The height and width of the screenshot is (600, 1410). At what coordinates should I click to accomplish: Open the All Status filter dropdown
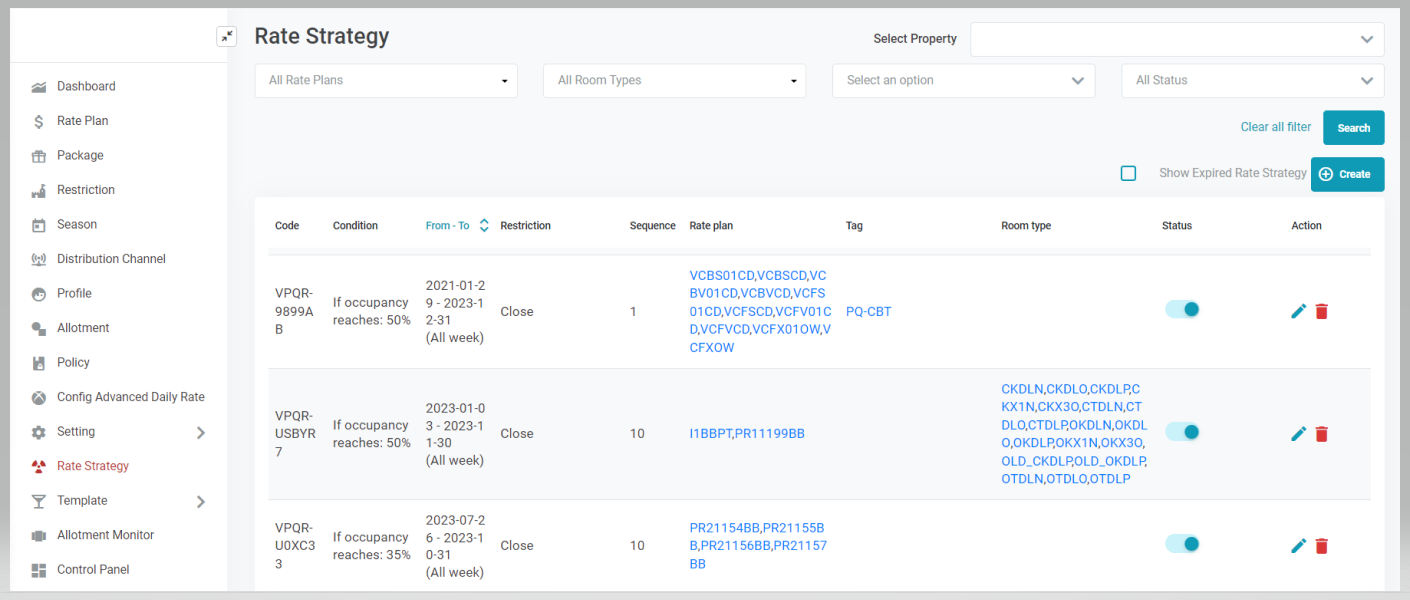(x=1252, y=81)
